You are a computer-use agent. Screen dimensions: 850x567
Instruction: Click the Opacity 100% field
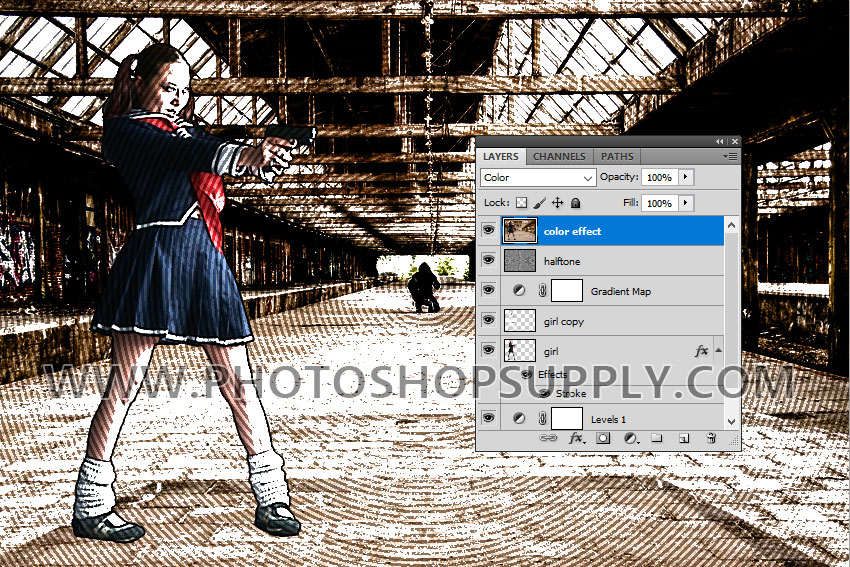coord(659,177)
